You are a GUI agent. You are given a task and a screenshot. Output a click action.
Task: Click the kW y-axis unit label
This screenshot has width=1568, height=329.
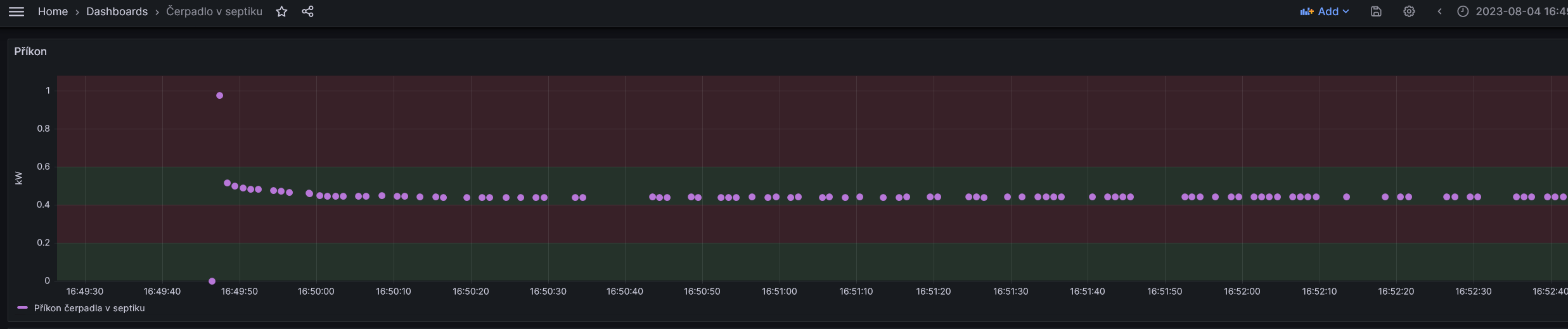point(18,178)
